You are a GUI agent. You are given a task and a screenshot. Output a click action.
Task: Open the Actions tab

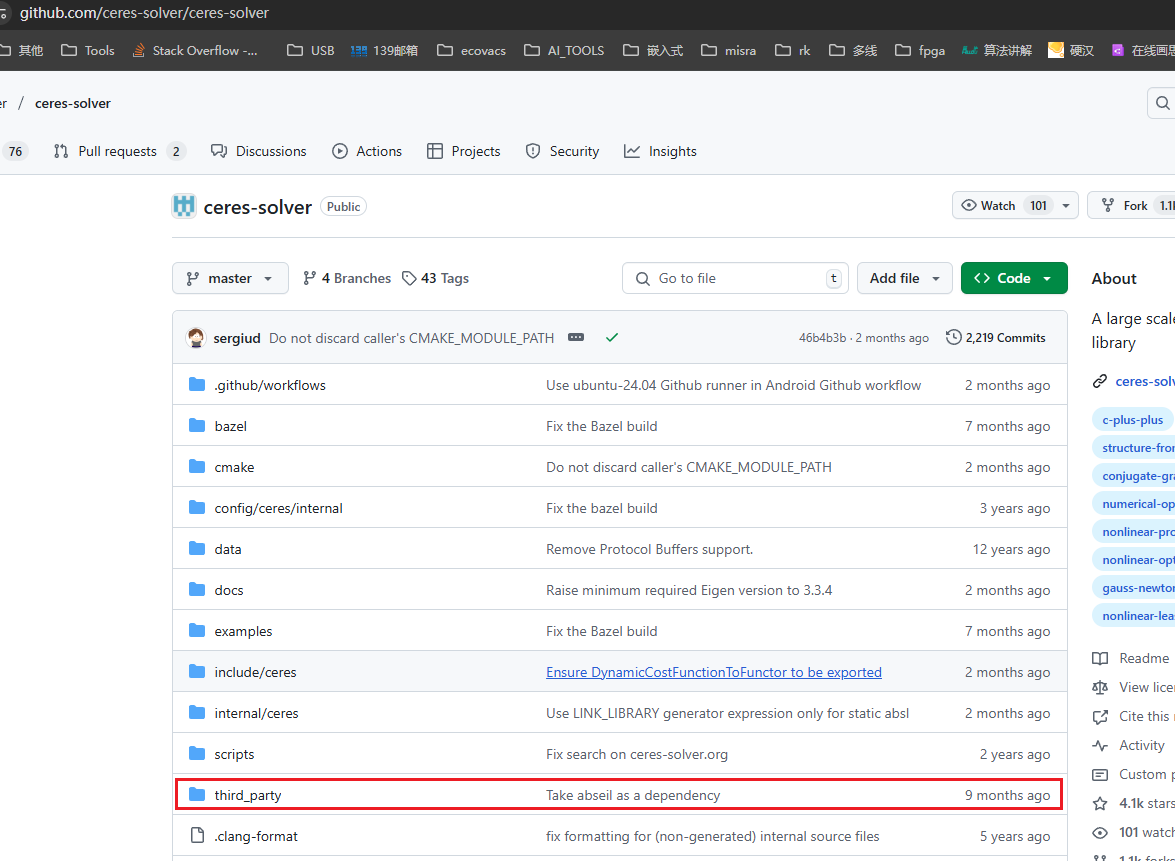point(367,151)
